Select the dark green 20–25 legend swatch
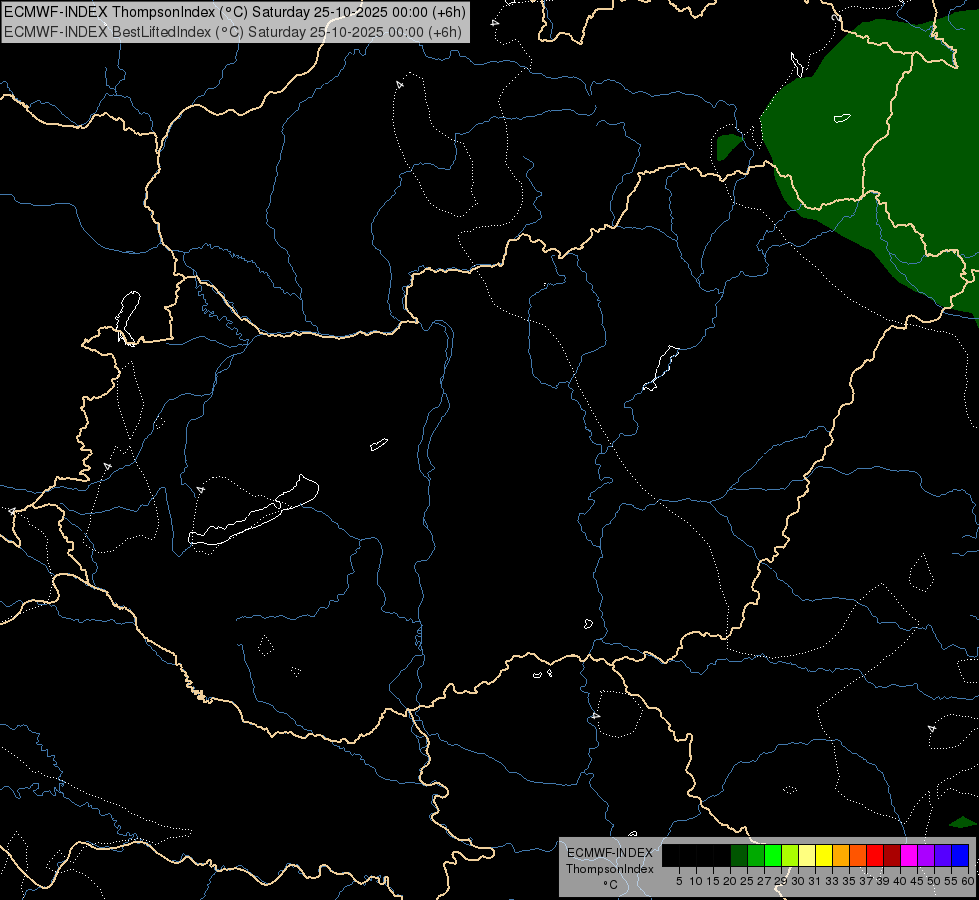 [739, 855]
